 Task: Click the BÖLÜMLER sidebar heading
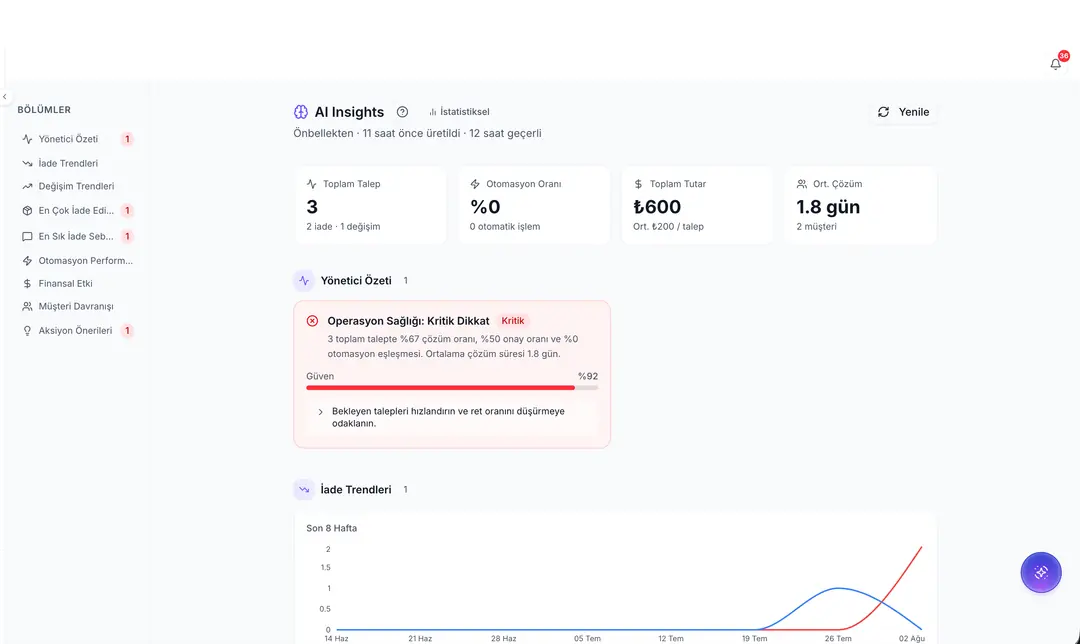coord(44,110)
